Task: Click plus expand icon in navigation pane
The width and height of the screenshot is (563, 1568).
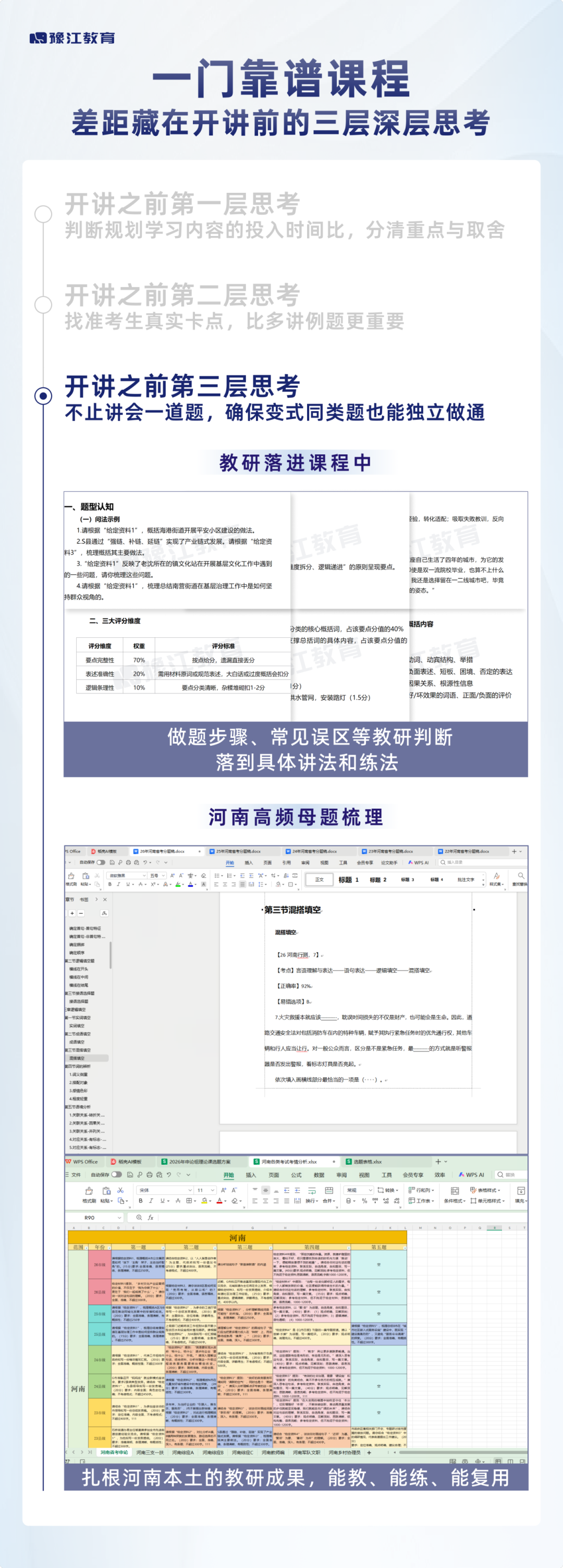Action: click(x=72, y=913)
